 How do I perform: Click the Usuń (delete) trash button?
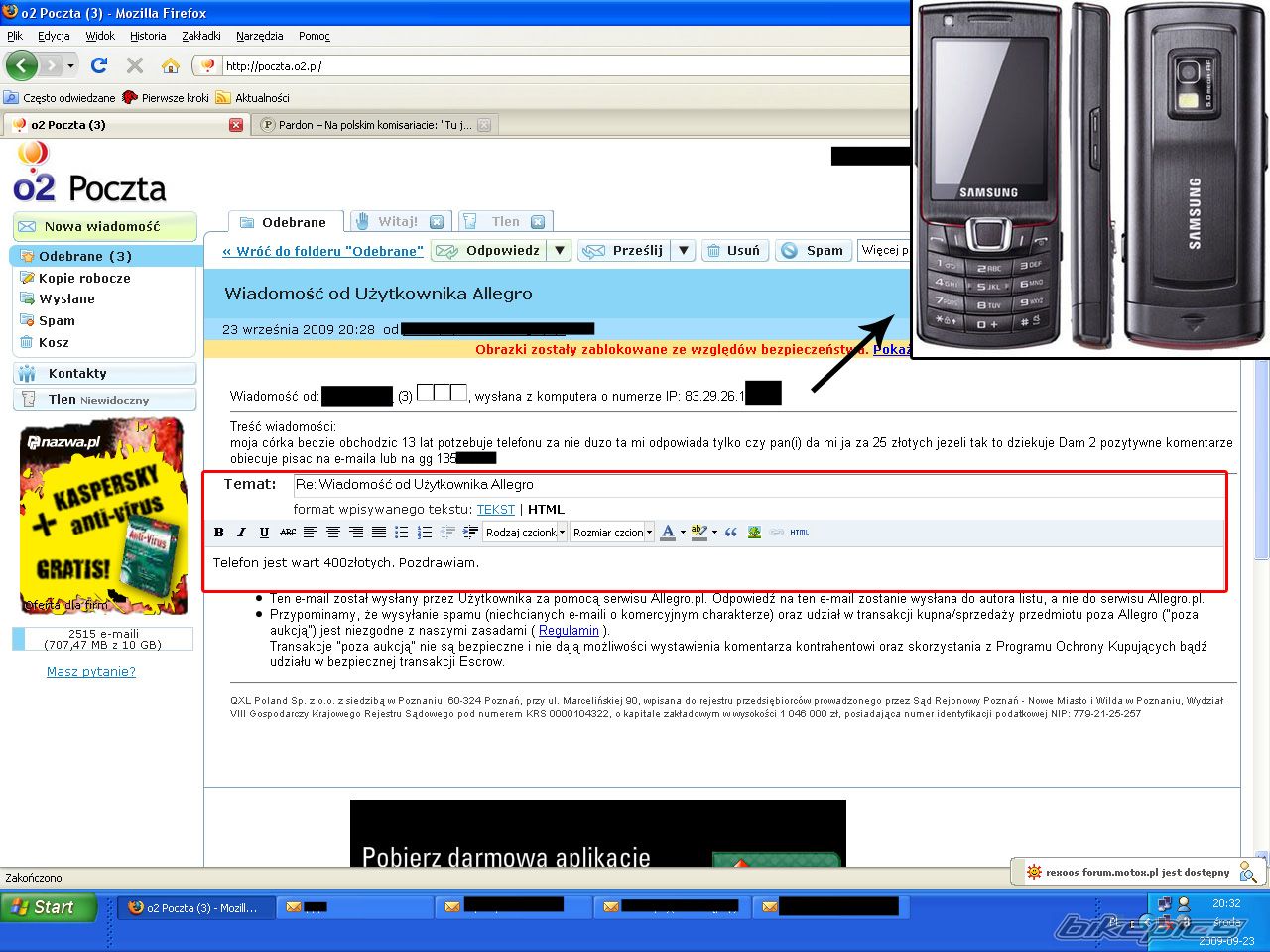click(x=733, y=251)
